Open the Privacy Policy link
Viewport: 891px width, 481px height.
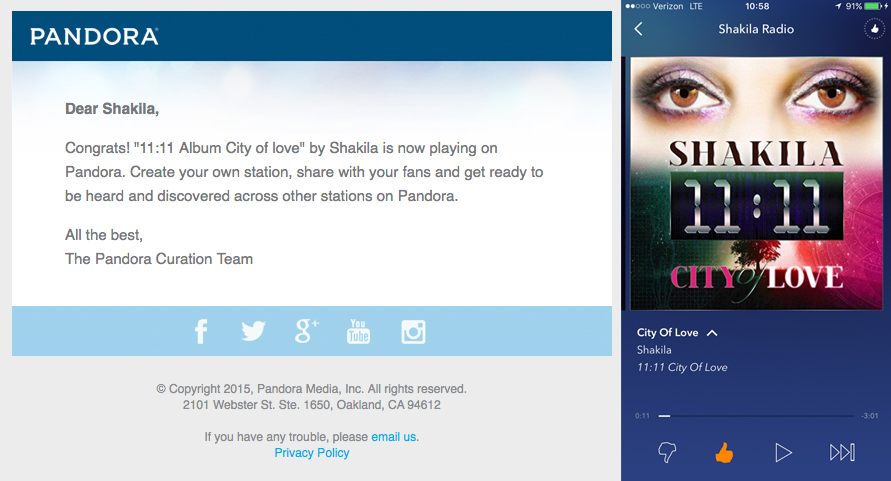[x=311, y=453]
